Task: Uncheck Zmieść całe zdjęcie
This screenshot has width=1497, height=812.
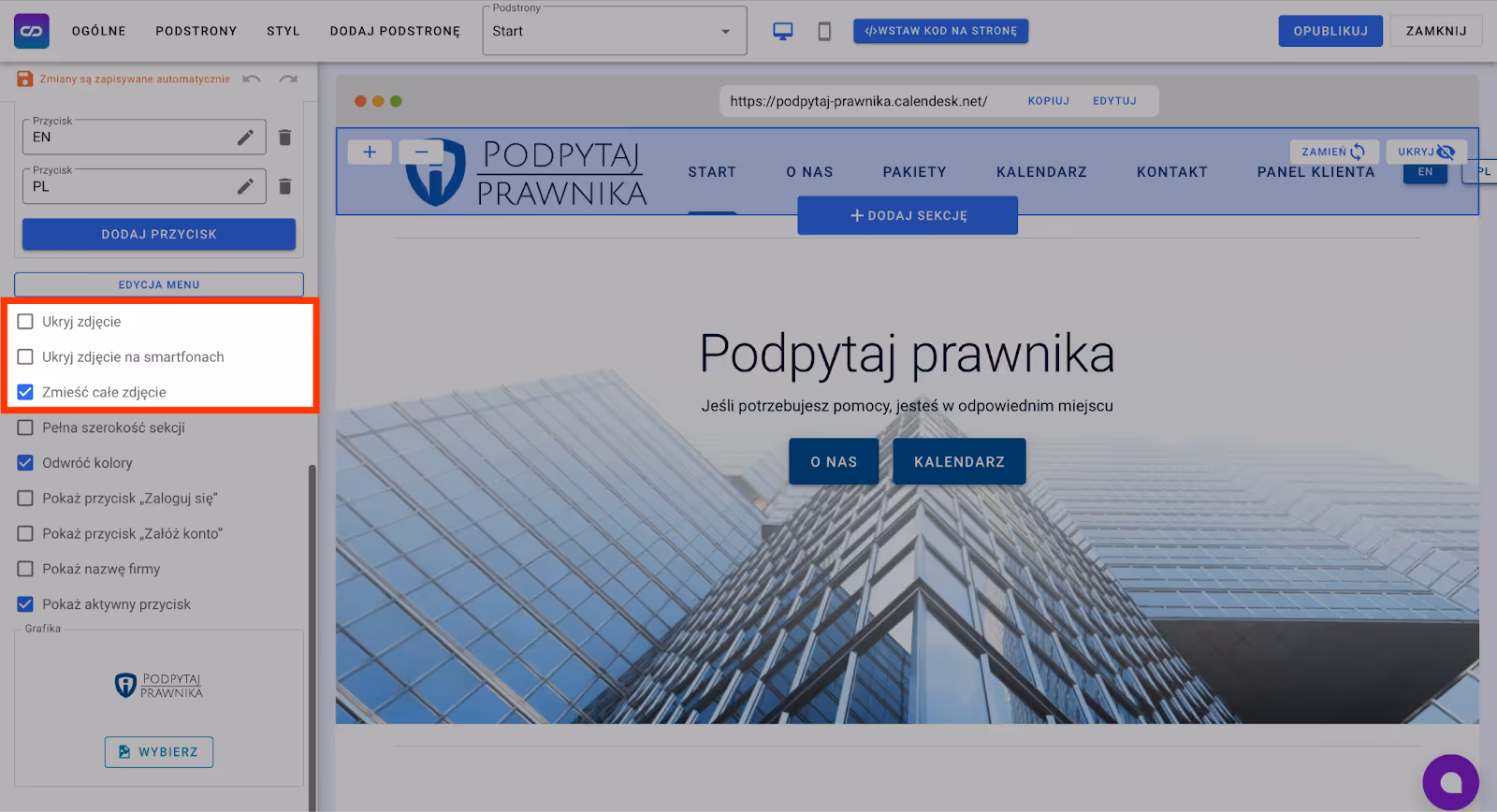Action: 25,392
